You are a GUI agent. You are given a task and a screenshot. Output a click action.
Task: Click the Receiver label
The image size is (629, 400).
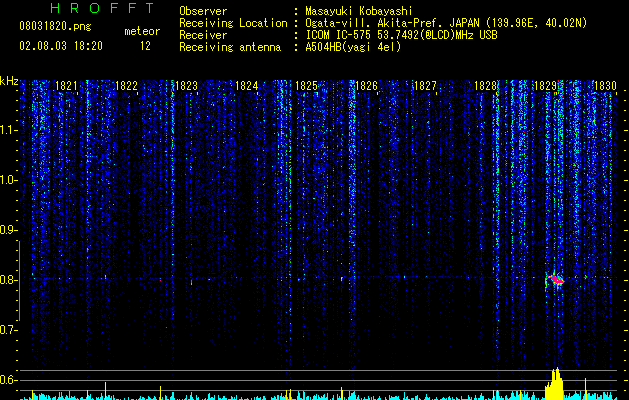pos(203,35)
